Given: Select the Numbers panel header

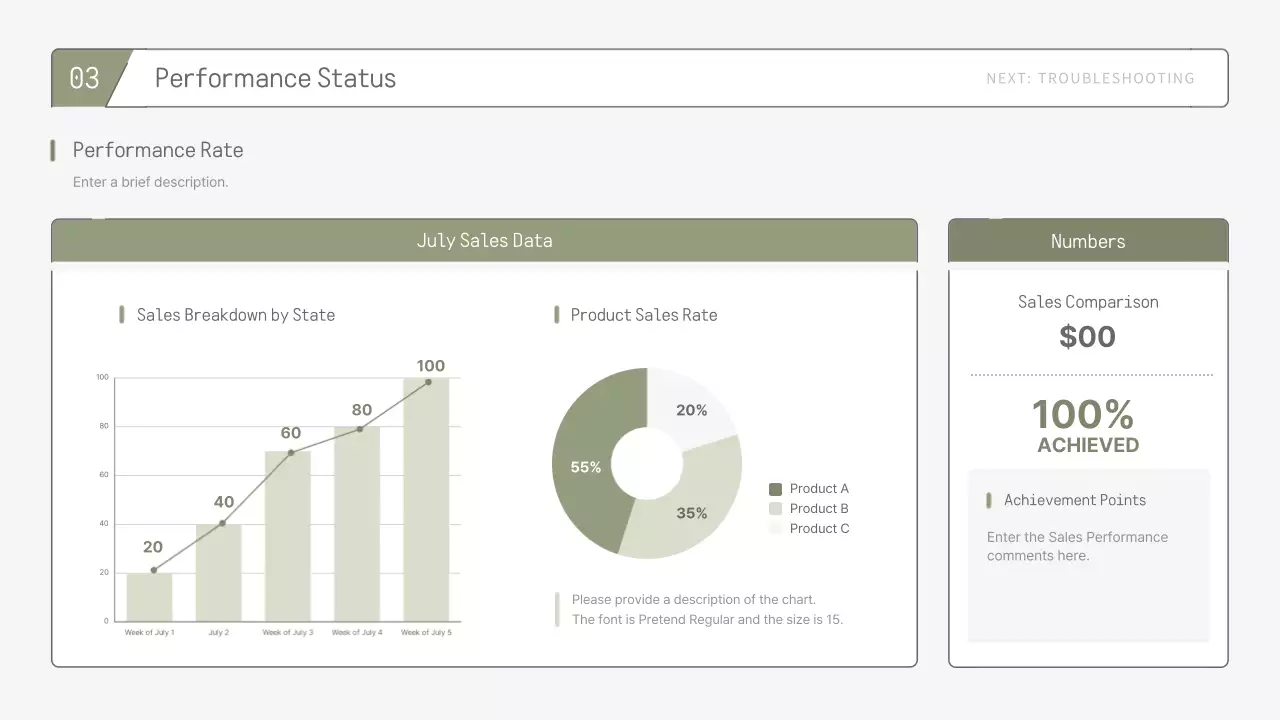Looking at the screenshot, I should click(x=1088, y=241).
